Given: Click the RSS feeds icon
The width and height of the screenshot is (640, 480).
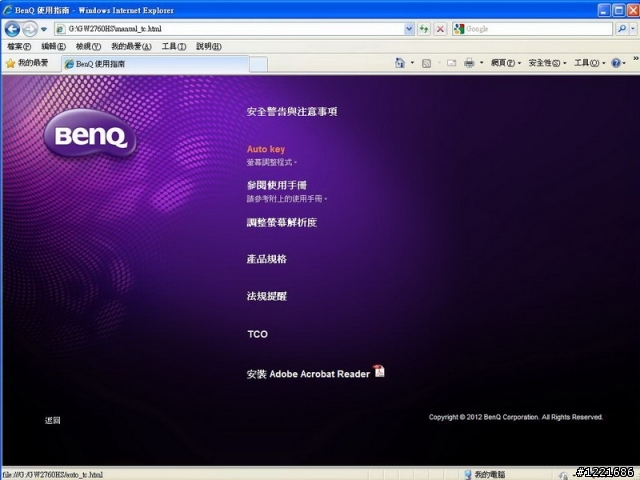Looking at the screenshot, I should tap(427, 63).
